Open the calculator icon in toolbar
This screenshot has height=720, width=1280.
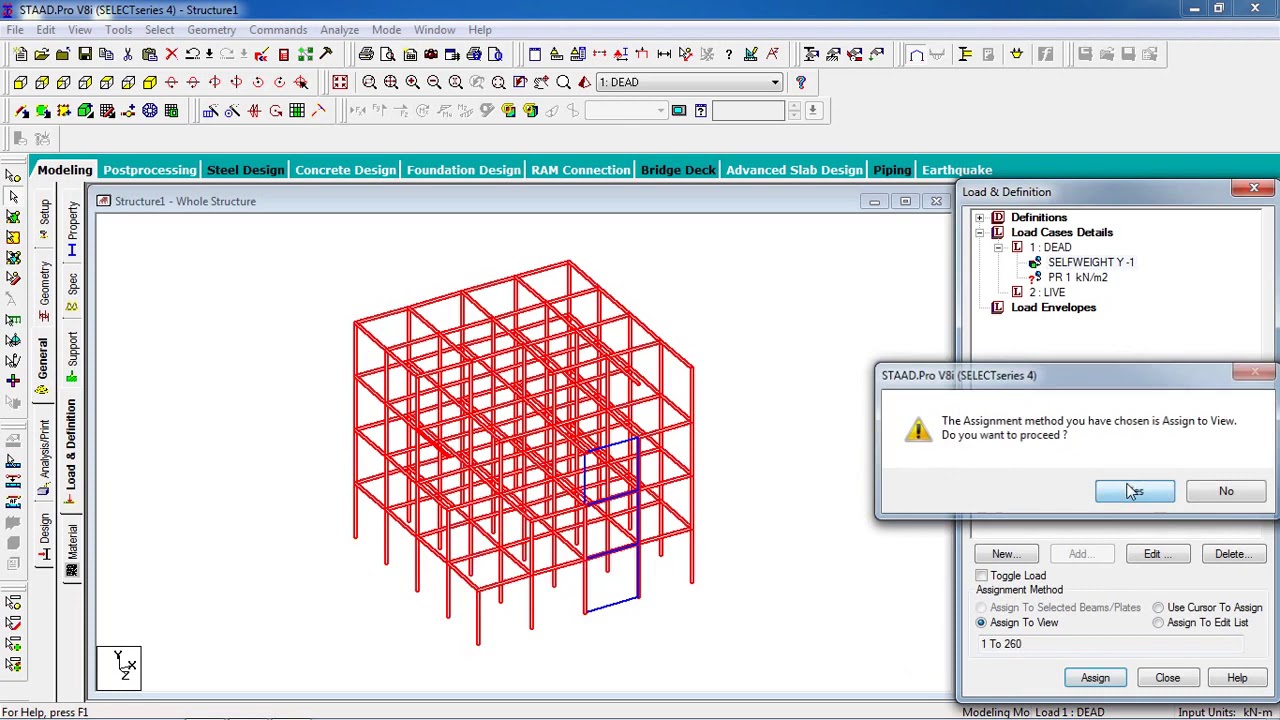[x=284, y=54]
